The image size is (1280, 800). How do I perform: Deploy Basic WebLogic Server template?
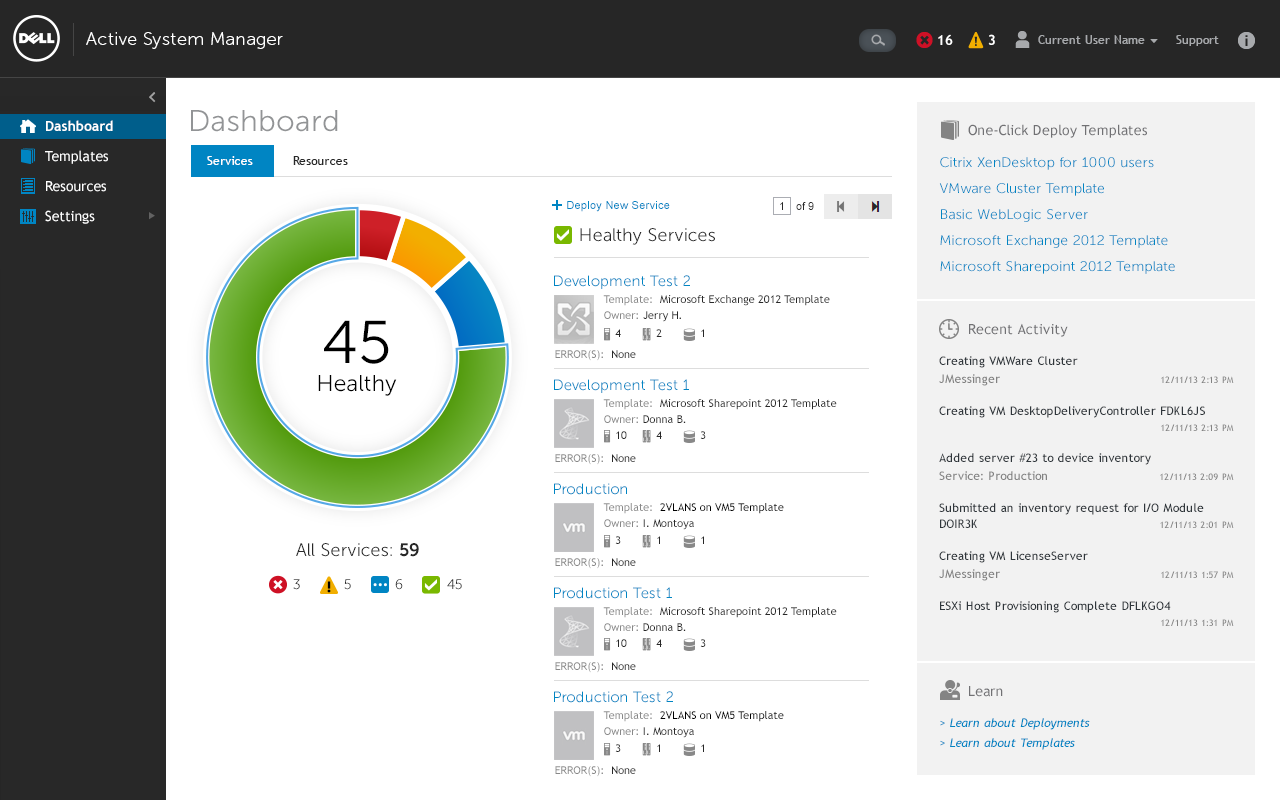pyautogui.click(x=1013, y=214)
